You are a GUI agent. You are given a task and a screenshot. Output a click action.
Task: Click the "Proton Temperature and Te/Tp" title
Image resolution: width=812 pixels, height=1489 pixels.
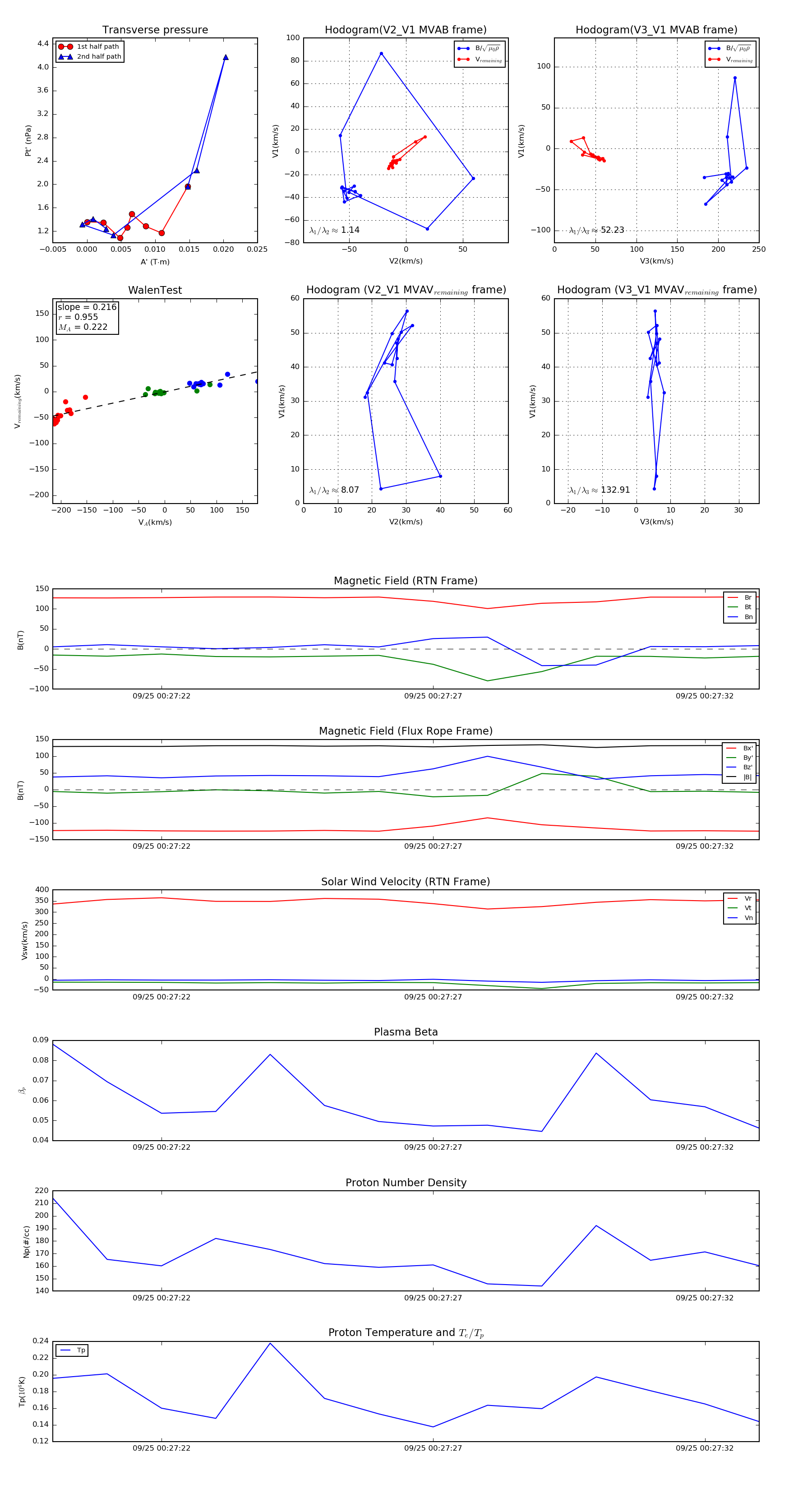tap(406, 1333)
